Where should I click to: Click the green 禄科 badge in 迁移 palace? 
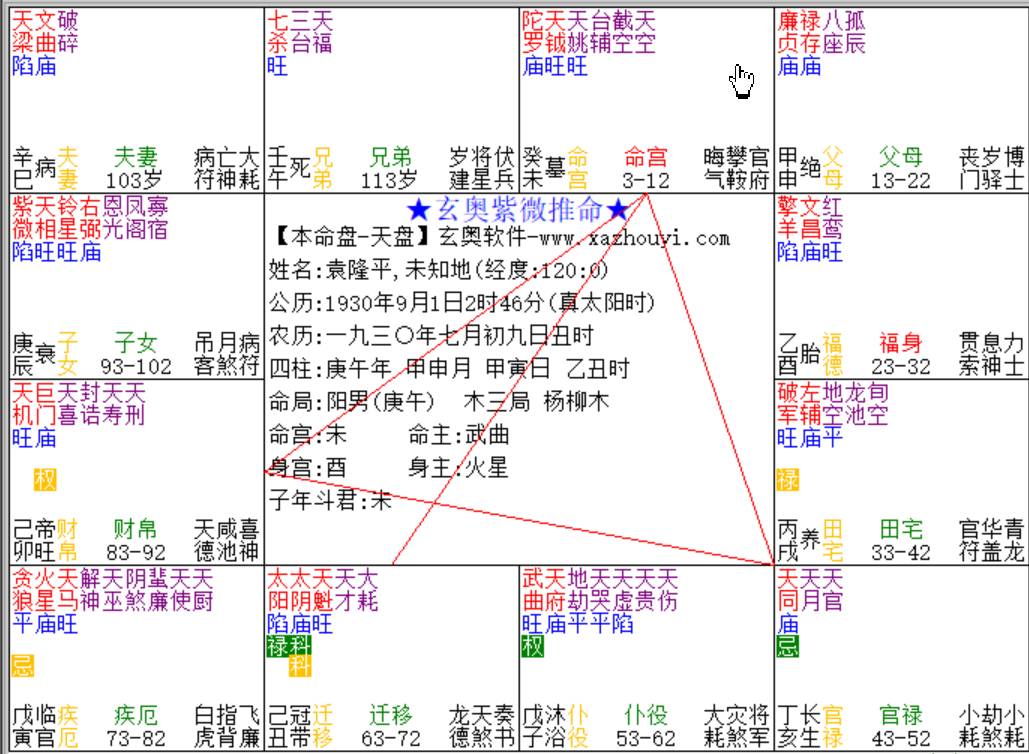289,646
